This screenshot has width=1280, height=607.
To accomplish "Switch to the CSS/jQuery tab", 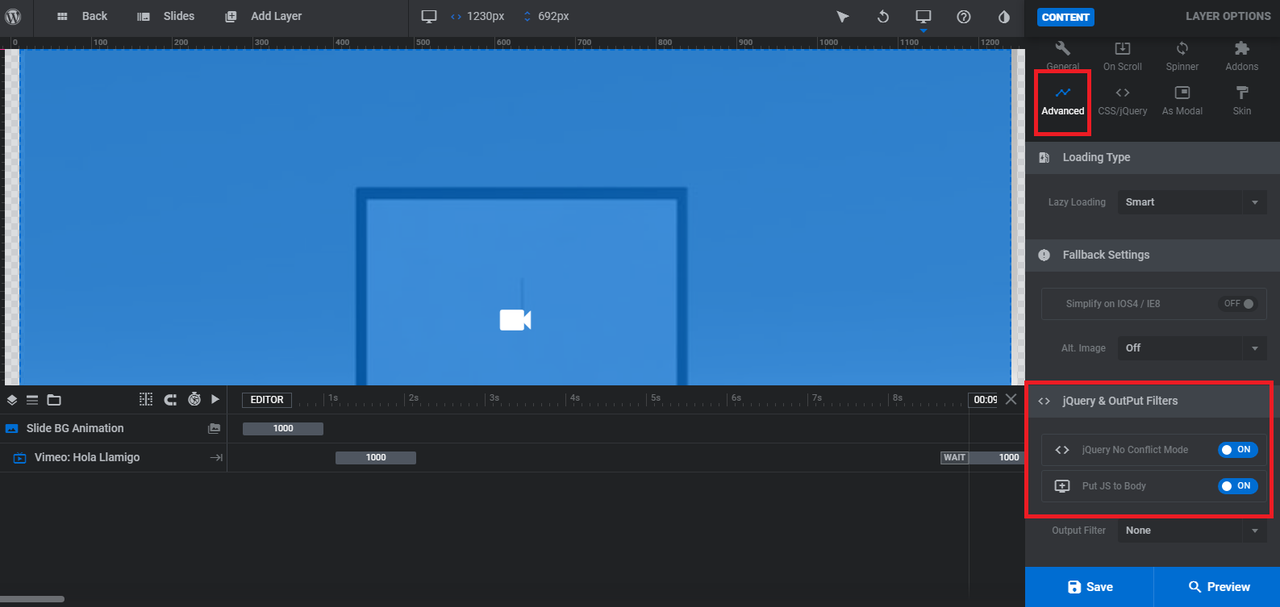I will click(1122, 100).
